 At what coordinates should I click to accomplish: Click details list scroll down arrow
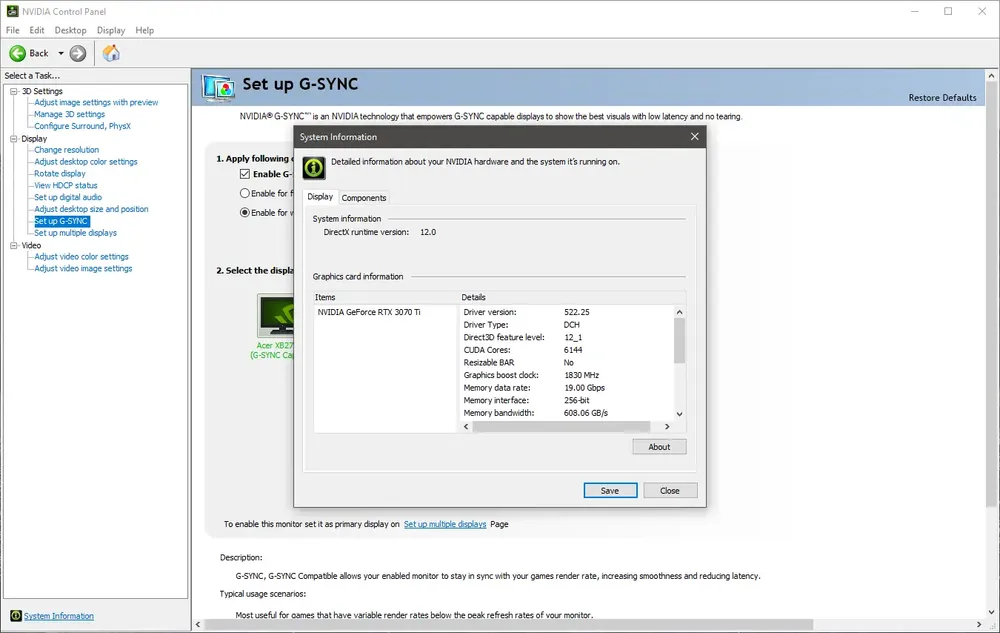tap(679, 414)
